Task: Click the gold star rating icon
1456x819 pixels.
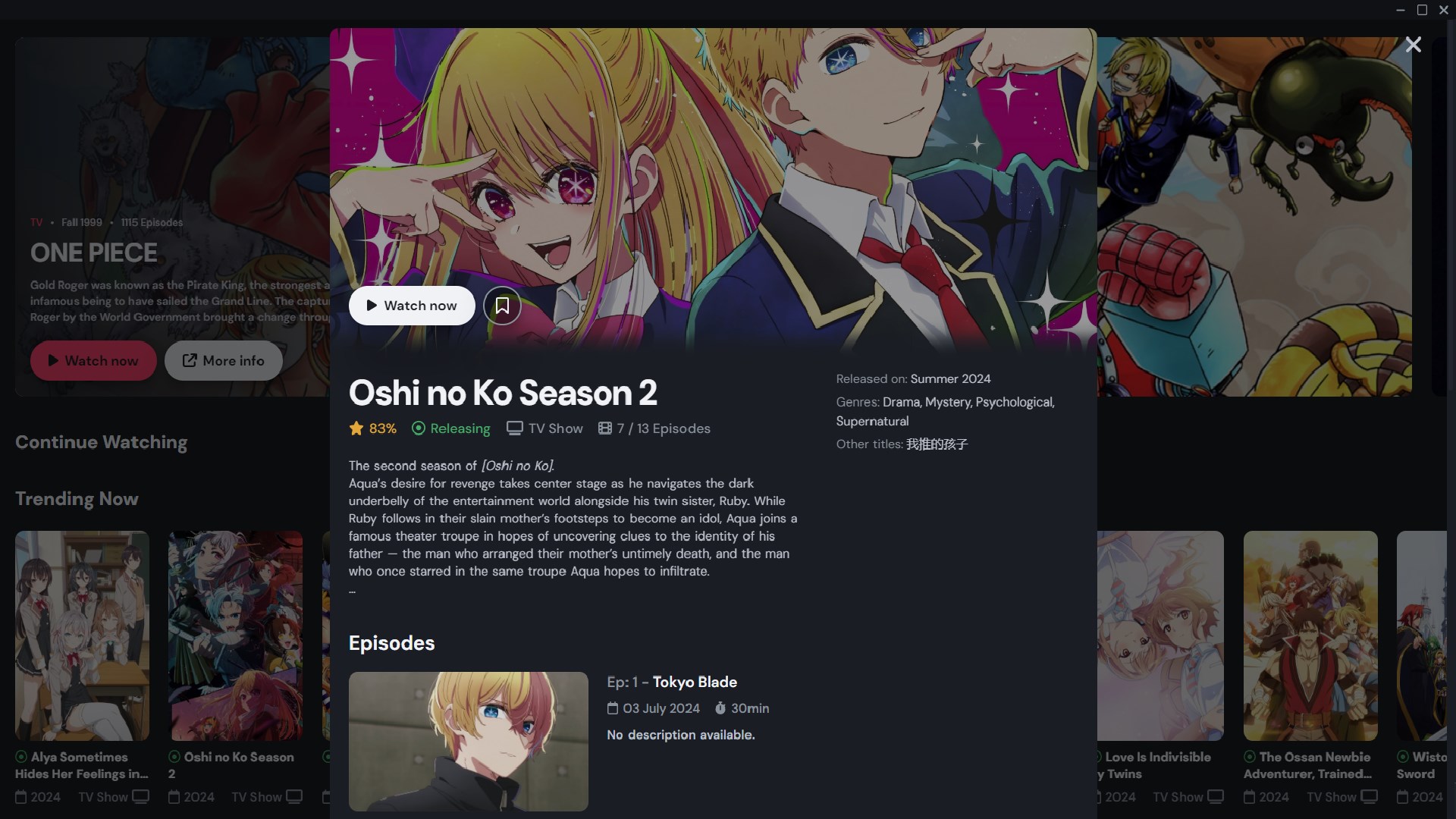Action: coord(356,428)
